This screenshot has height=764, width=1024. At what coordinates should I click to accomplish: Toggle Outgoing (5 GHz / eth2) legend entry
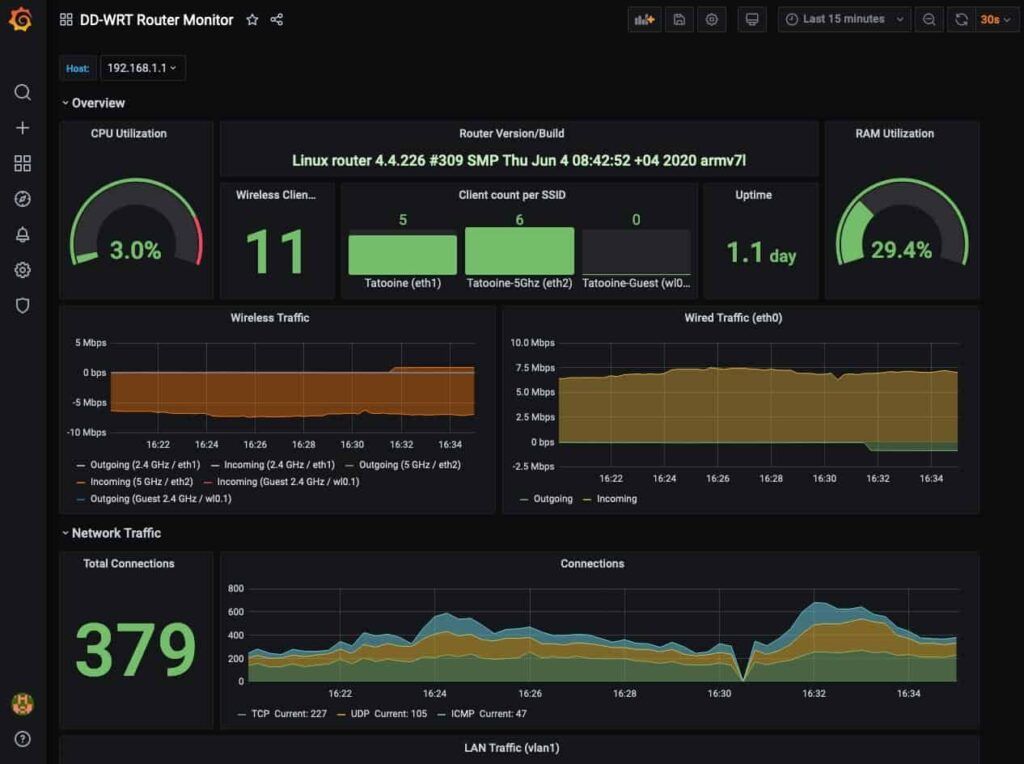click(x=409, y=465)
